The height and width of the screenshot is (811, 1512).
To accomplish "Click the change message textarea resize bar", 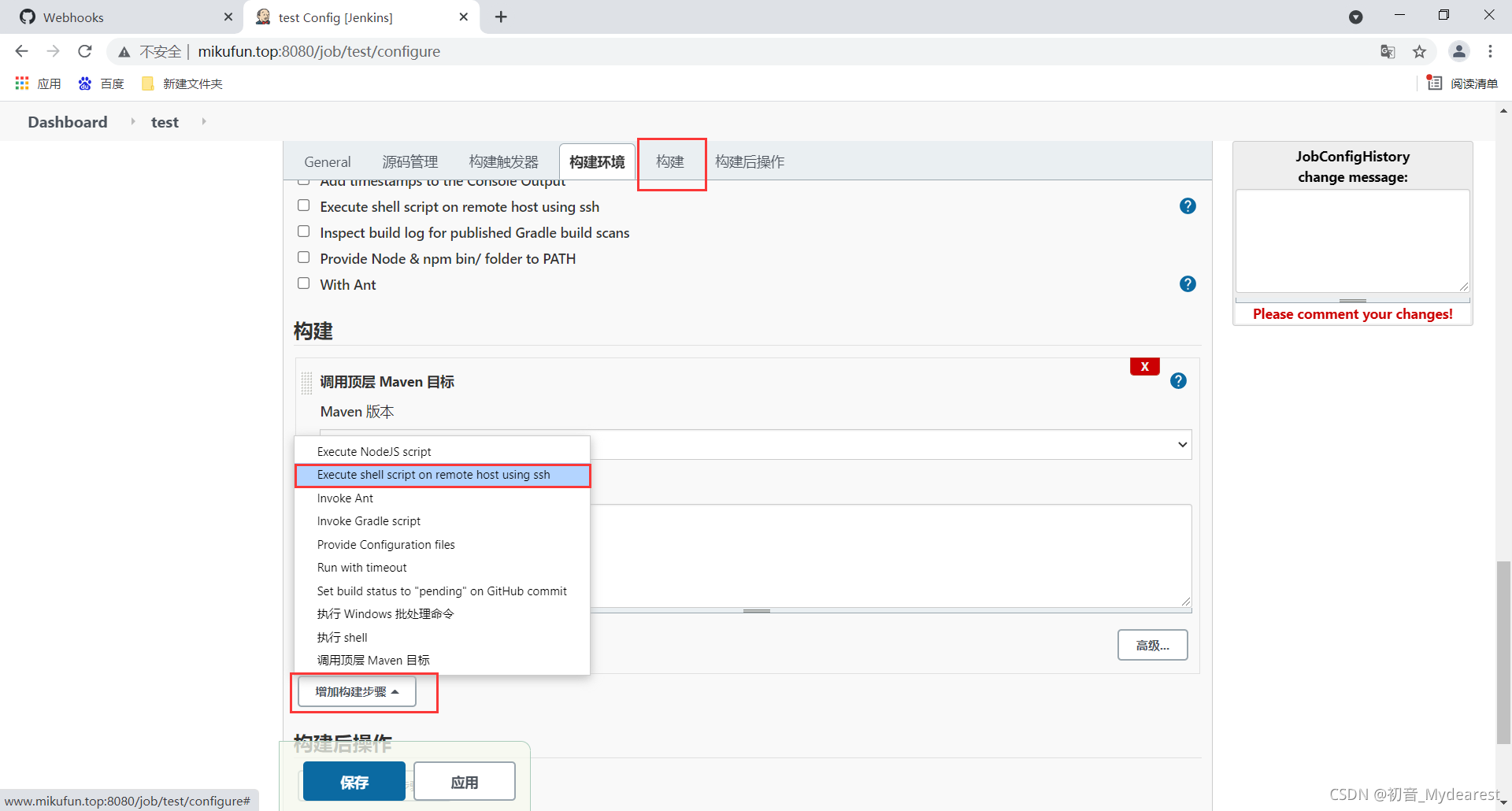I will [1352, 300].
